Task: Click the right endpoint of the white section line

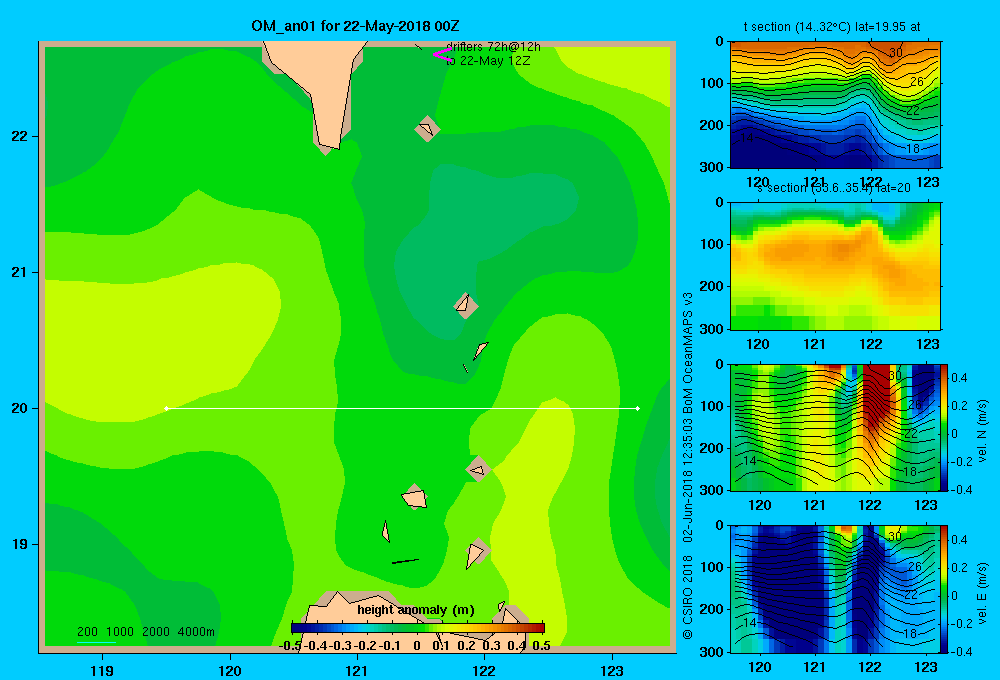Action: [638, 408]
